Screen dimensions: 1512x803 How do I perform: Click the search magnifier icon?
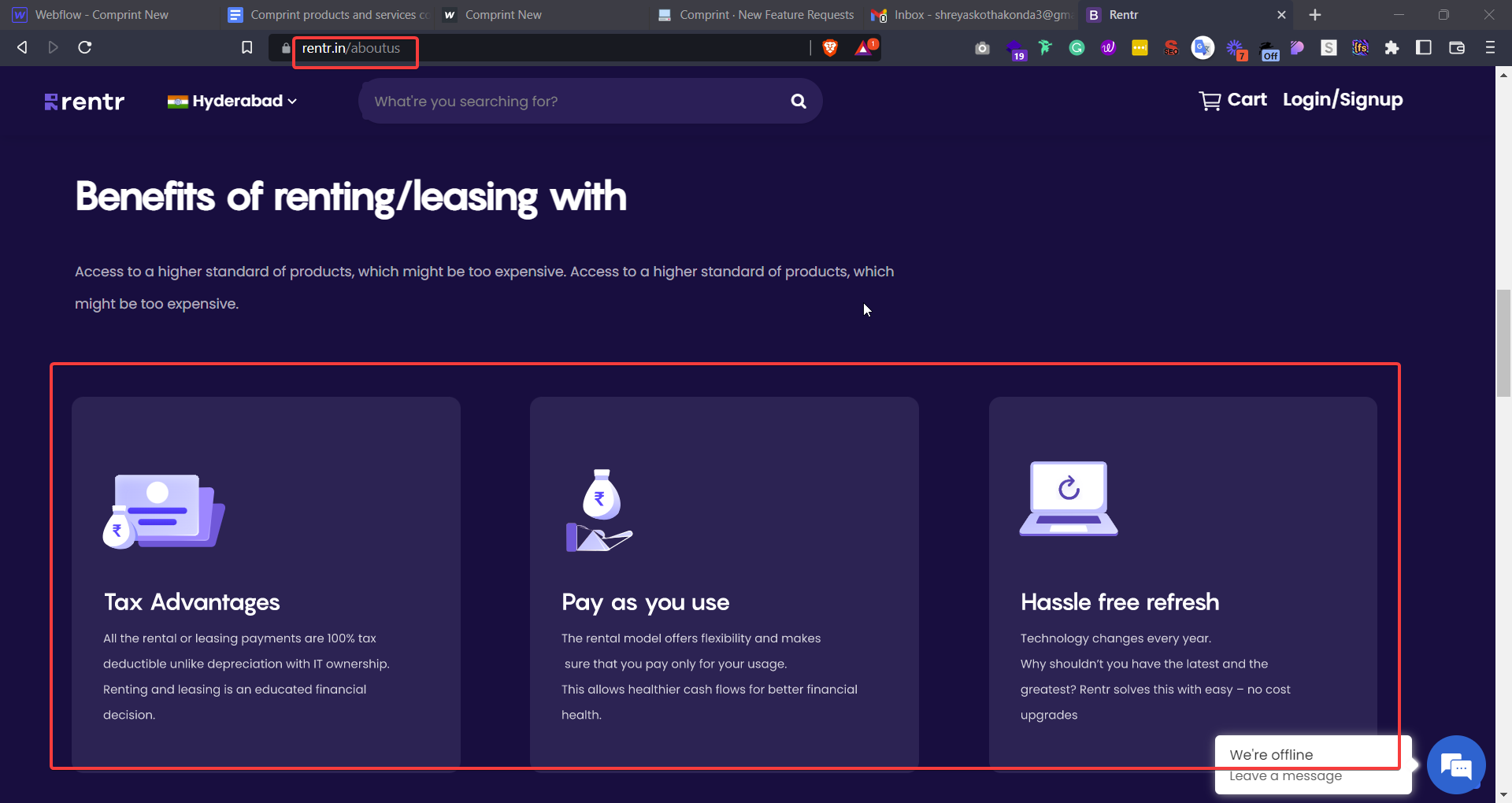pyautogui.click(x=799, y=101)
